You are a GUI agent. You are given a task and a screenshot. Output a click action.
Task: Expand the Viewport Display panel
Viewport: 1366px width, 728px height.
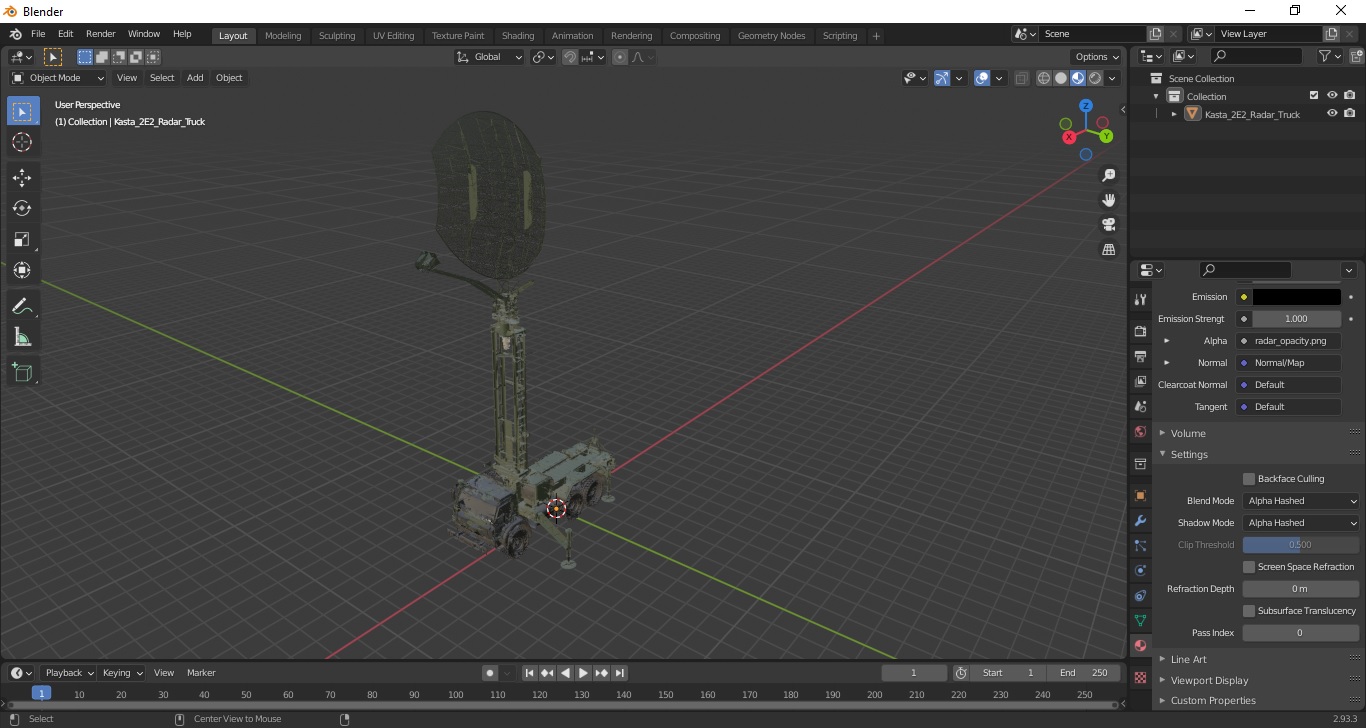1209,680
